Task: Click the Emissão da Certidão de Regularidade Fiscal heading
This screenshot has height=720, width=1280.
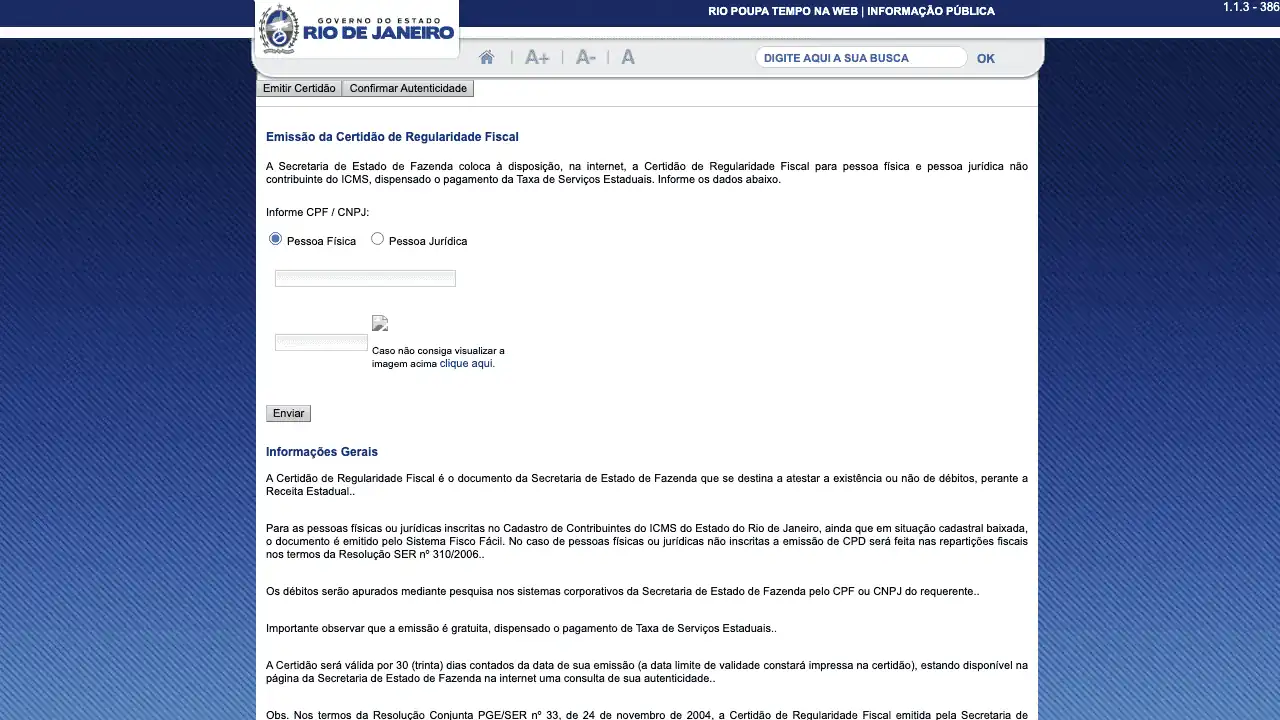Action: (x=392, y=137)
